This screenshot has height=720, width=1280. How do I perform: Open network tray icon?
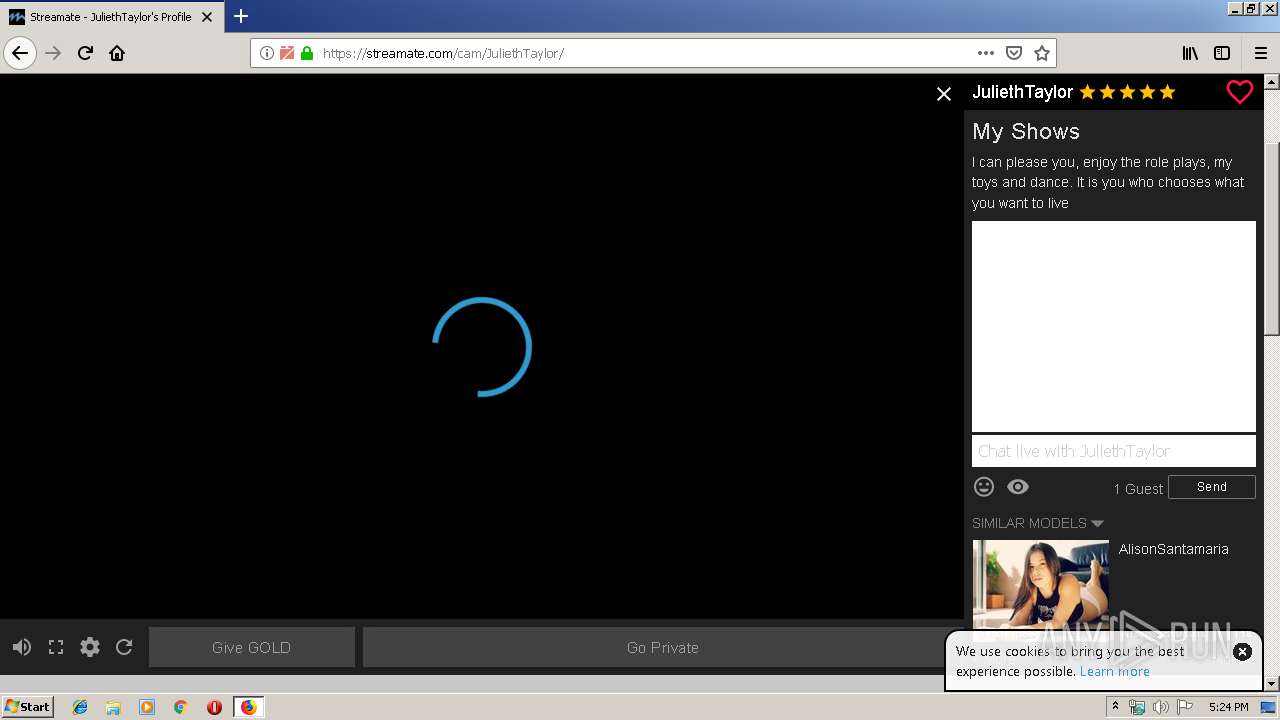[1137, 707]
